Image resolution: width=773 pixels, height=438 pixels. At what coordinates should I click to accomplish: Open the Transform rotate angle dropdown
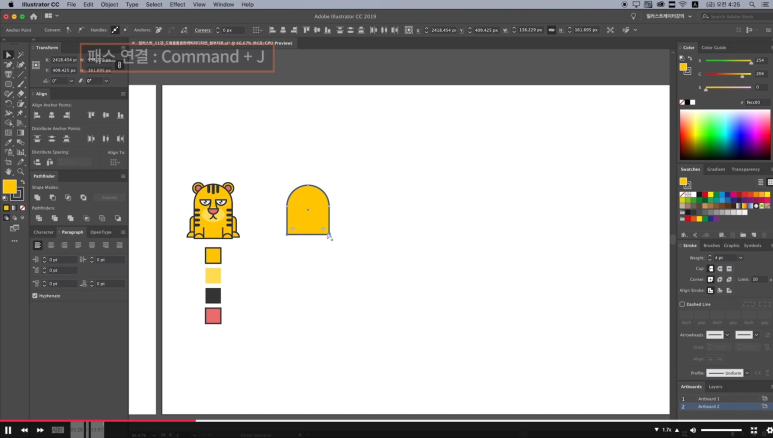tap(71, 81)
